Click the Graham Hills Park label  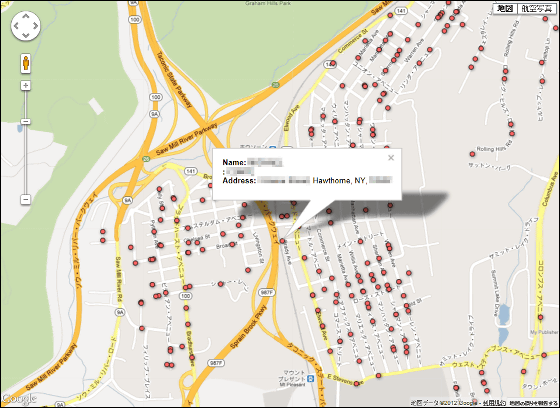[x=268, y=3]
